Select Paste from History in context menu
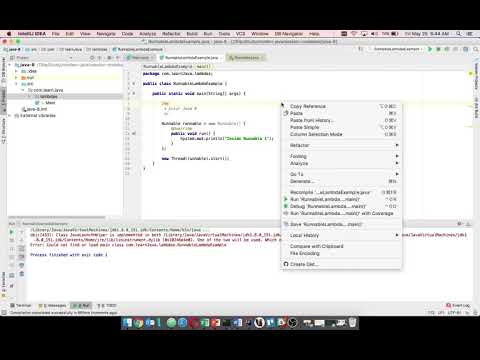The image size is (480, 360). click(342, 120)
